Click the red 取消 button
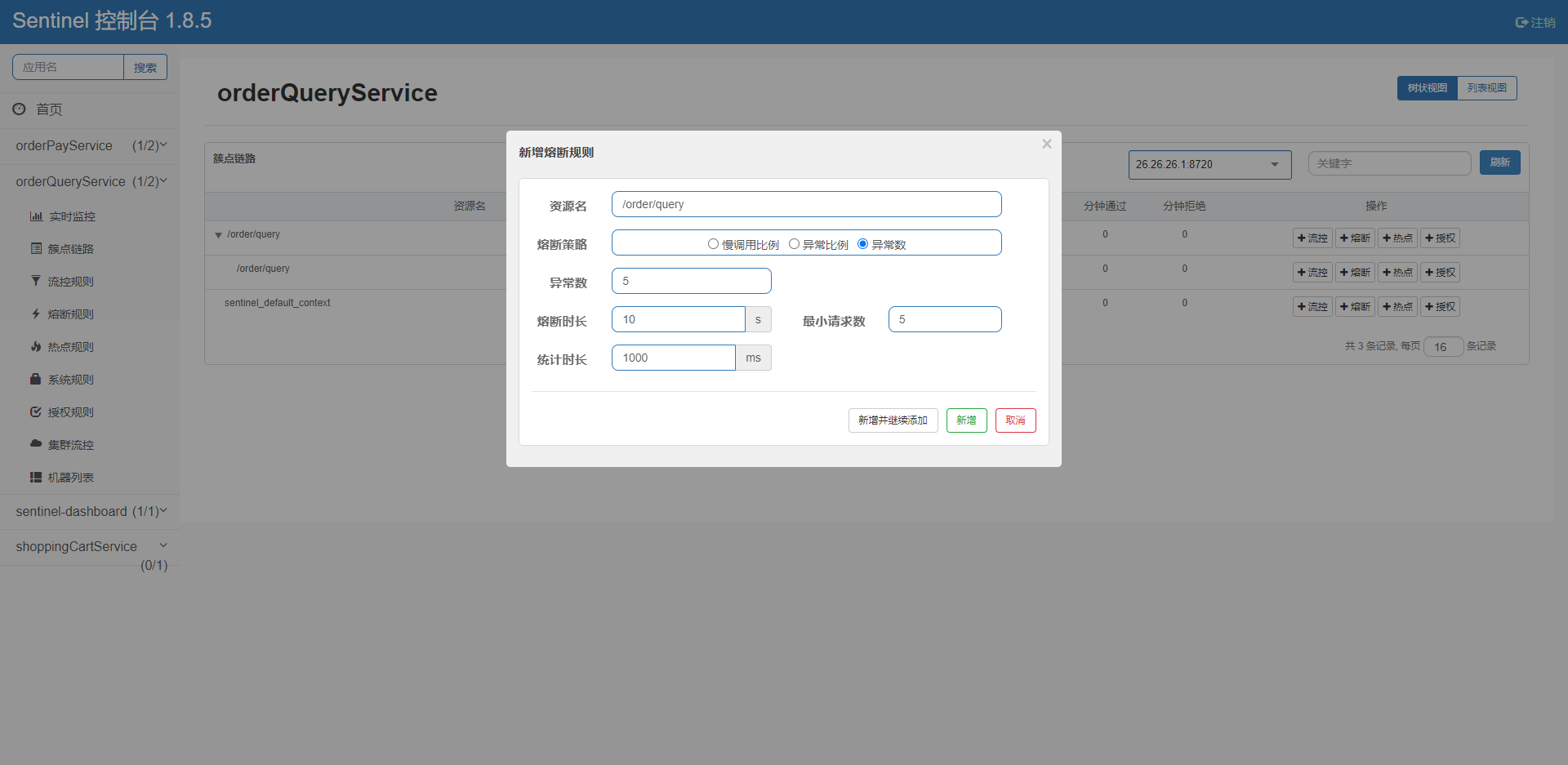Screen dimensions: 1568x765 [1015, 420]
